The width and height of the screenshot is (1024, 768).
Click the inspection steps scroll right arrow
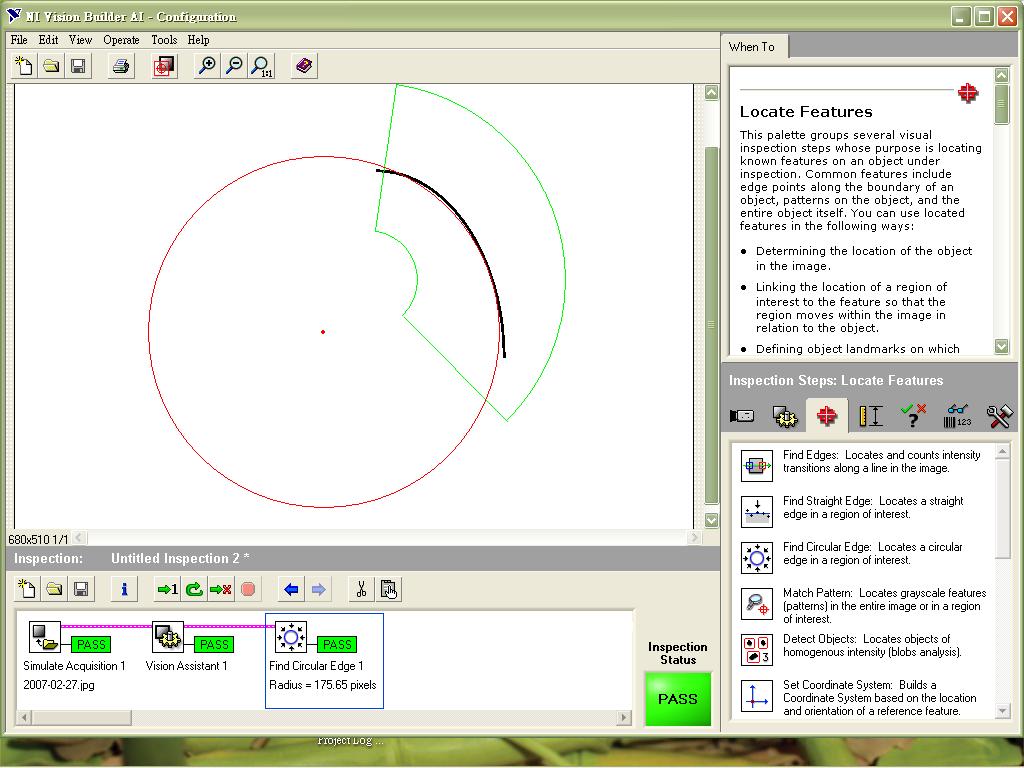coord(624,717)
